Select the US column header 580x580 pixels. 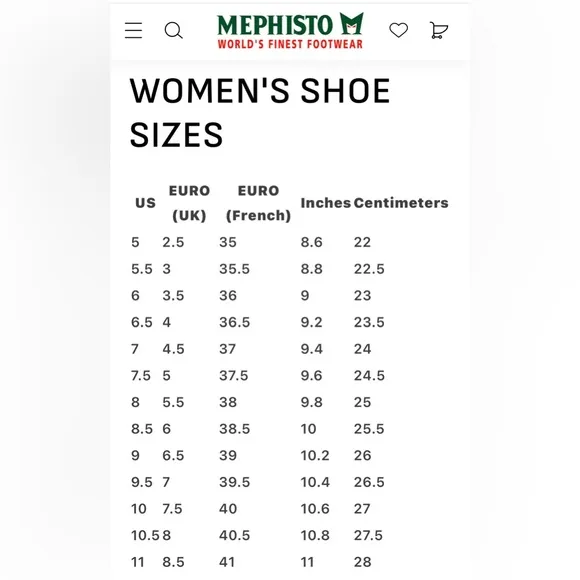pyautogui.click(x=145, y=203)
